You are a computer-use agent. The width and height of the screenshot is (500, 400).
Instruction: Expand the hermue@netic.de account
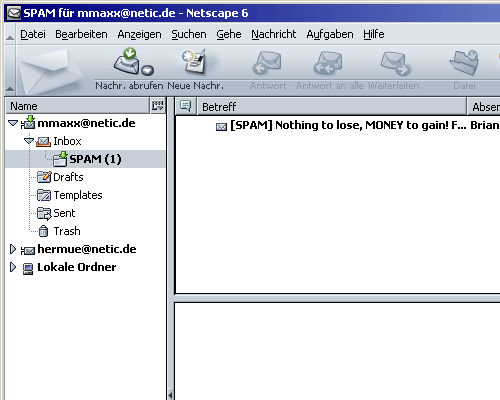point(13,249)
